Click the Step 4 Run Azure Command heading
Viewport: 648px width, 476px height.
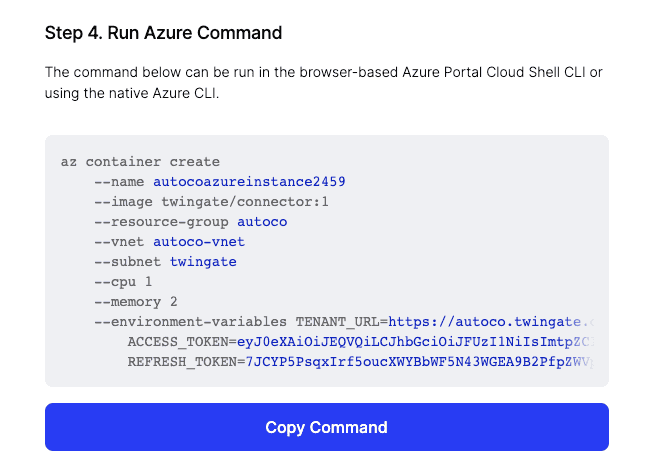(163, 33)
